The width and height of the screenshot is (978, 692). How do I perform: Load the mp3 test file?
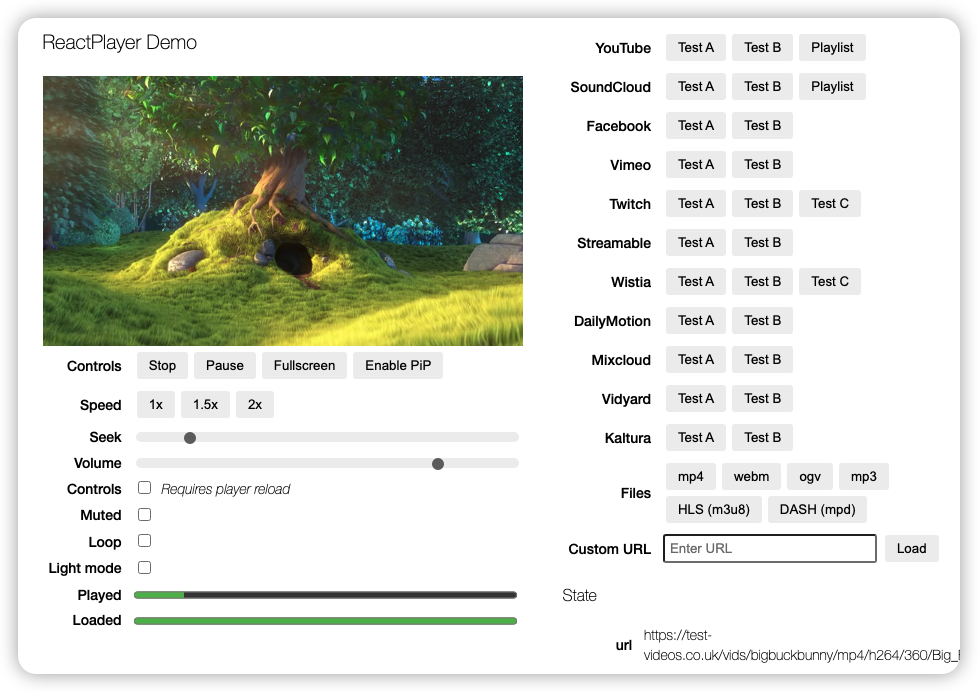coord(863,476)
